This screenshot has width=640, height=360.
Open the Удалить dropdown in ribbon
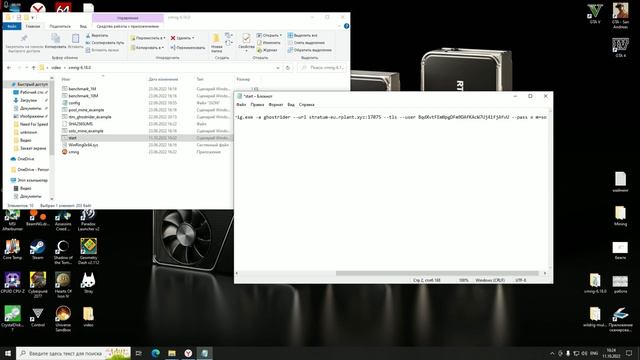(182, 38)
